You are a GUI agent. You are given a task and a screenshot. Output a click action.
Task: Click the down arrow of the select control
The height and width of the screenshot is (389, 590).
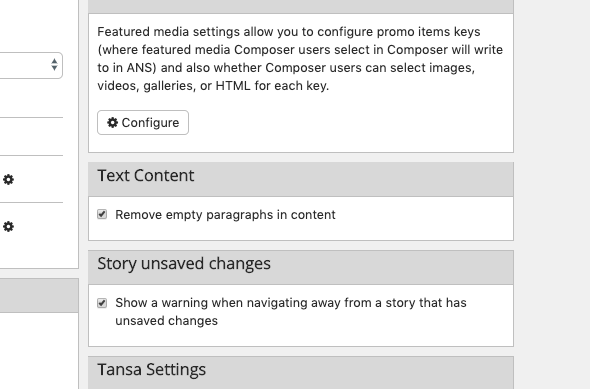pyautogui.click(x=54, y=68)
